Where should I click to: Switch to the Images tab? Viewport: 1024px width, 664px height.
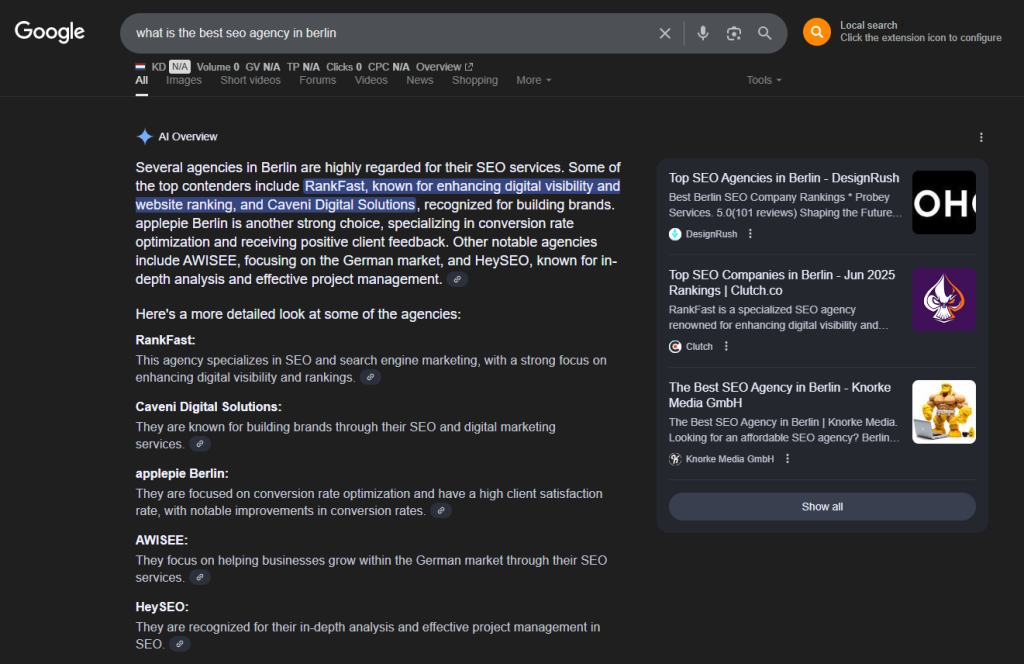tap(184, 80)
